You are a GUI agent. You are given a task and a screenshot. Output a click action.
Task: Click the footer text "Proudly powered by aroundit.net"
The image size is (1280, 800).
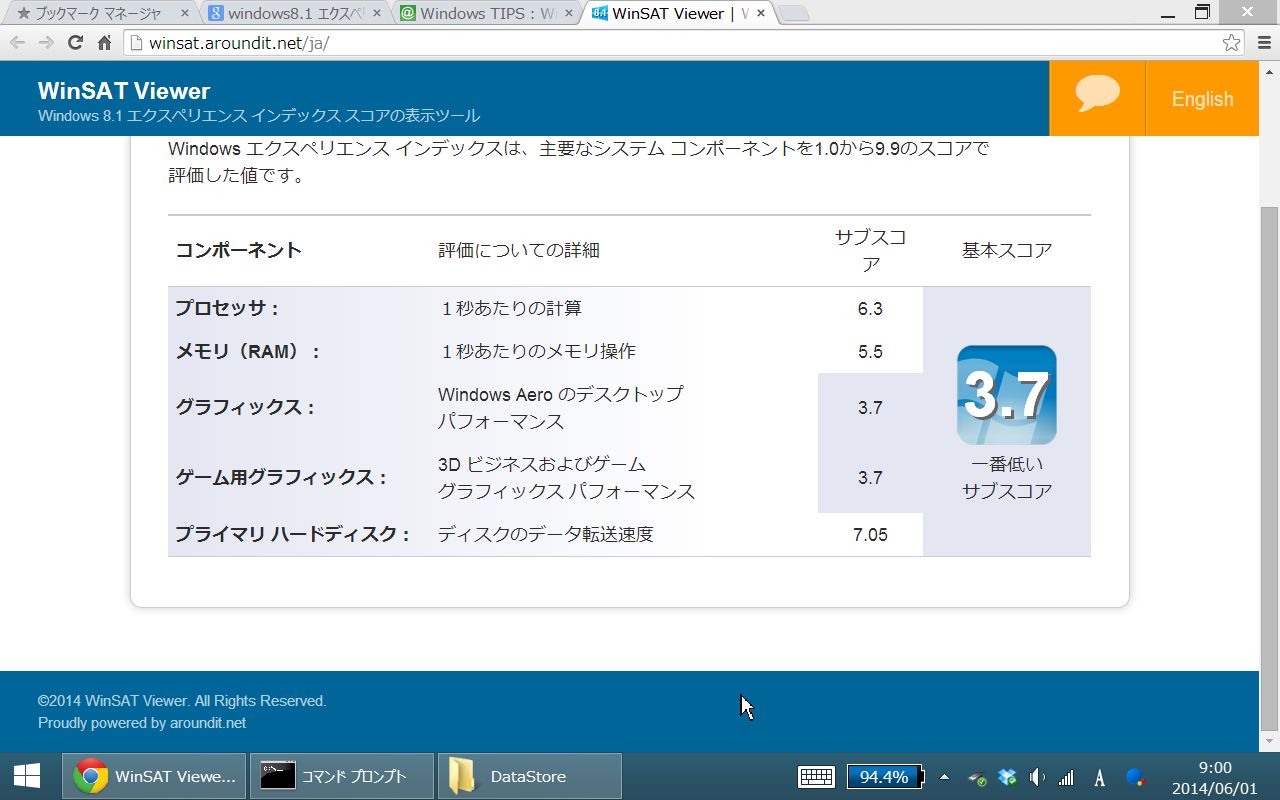[x=142, y=723]
